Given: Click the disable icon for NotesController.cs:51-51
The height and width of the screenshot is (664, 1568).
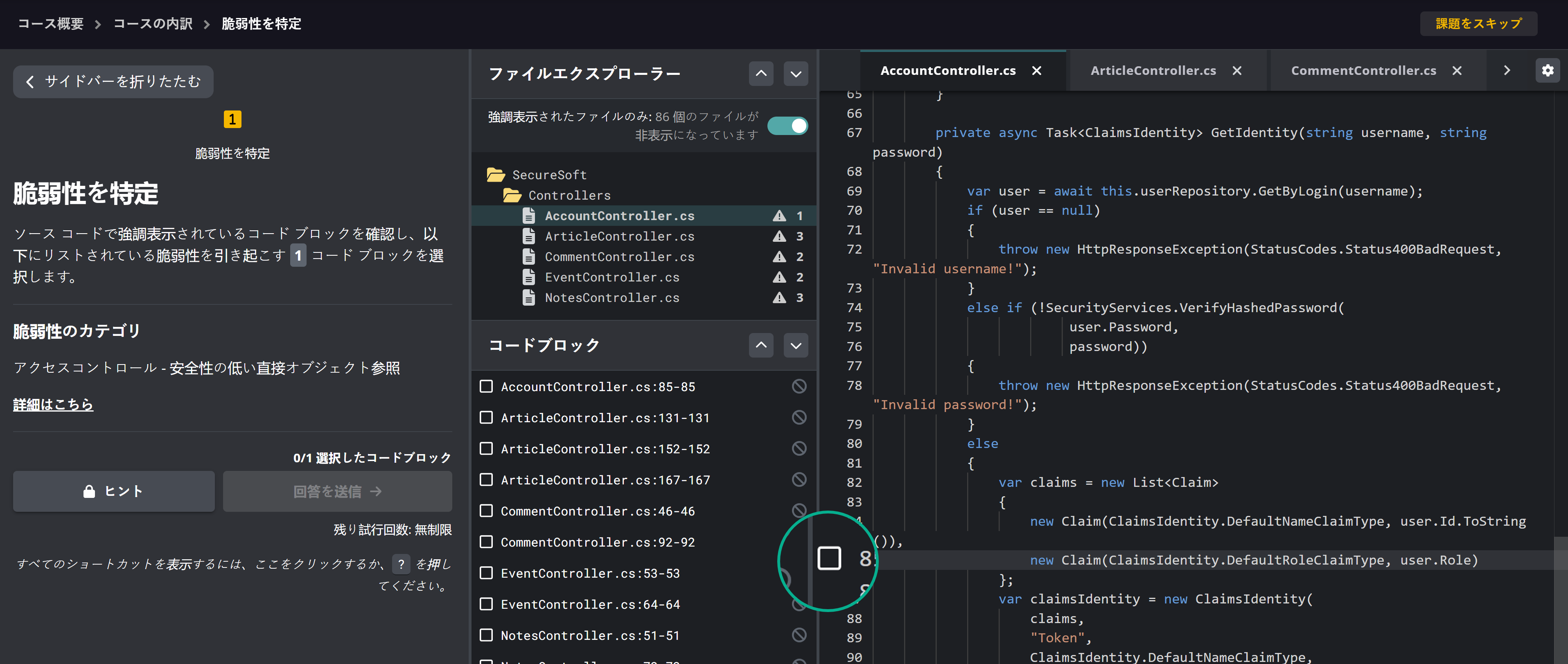Looking at the screenshot, I should (799, 635).
